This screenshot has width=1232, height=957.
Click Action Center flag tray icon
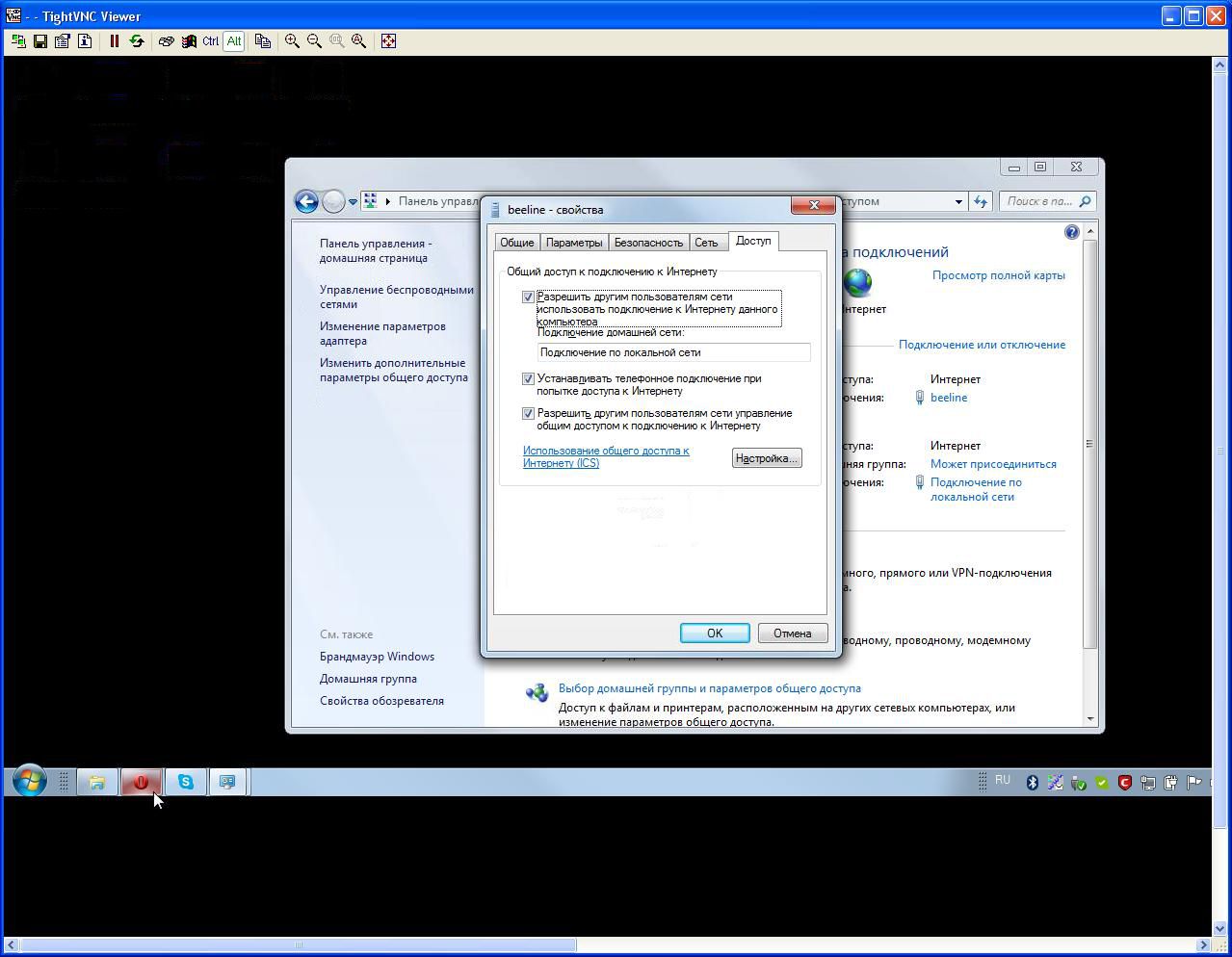(1193, 782)
